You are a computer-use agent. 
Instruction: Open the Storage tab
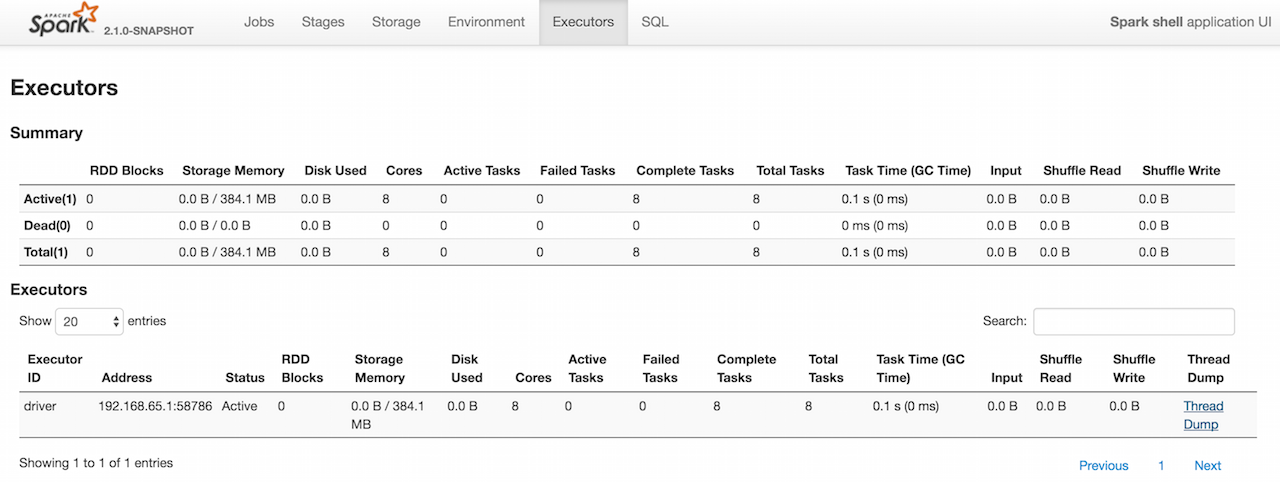396,22
